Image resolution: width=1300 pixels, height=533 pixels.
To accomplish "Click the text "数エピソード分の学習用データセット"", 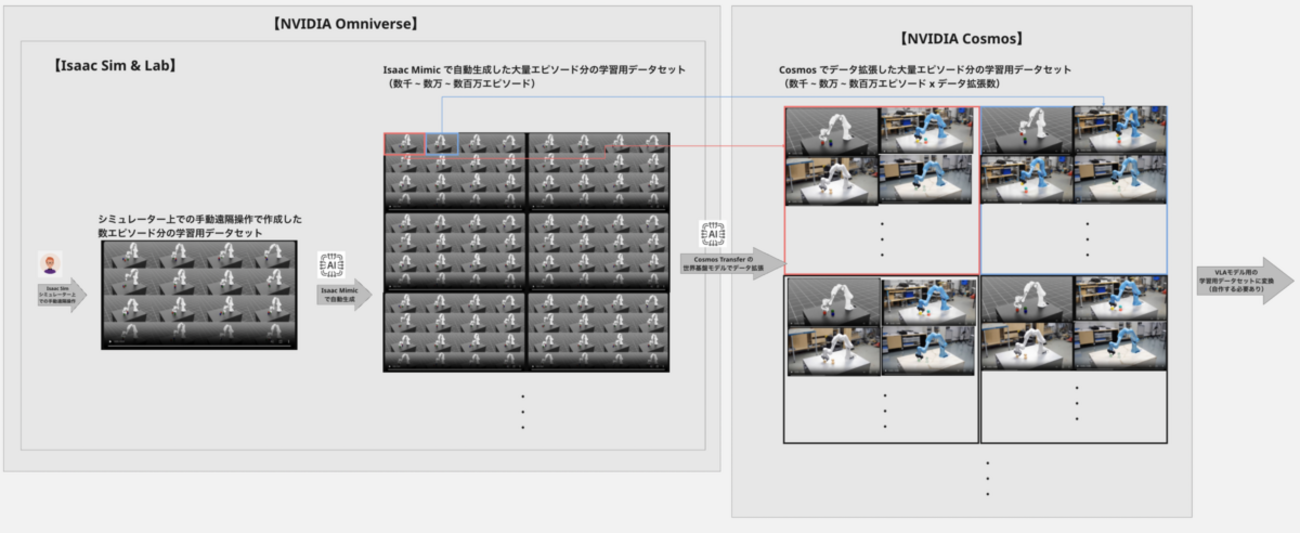I will pos(180,232).
